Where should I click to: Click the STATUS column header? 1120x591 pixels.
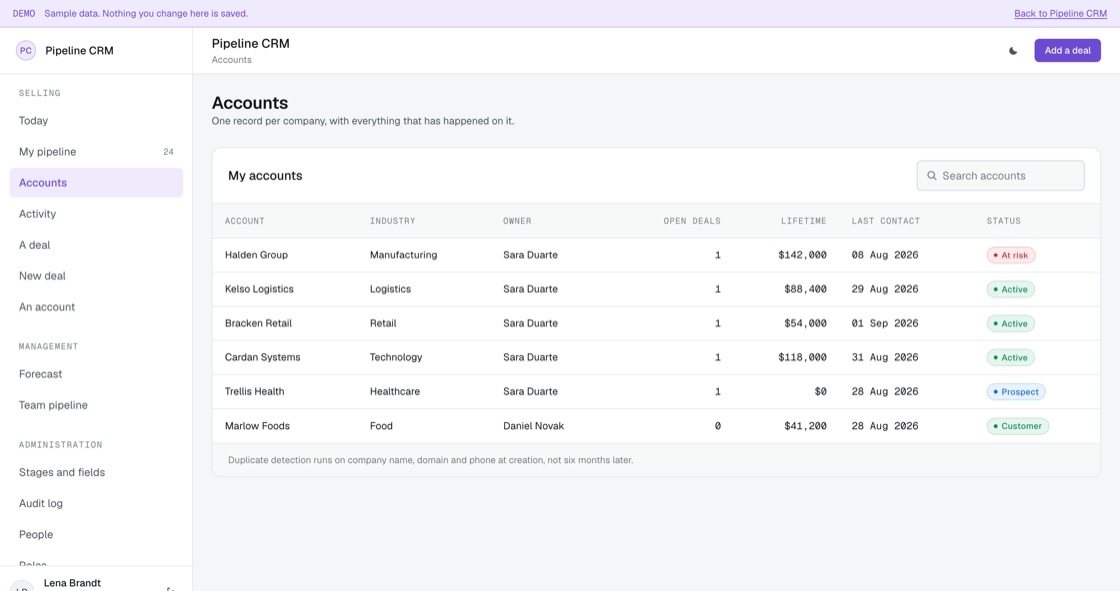click(x=1004, y=221)
